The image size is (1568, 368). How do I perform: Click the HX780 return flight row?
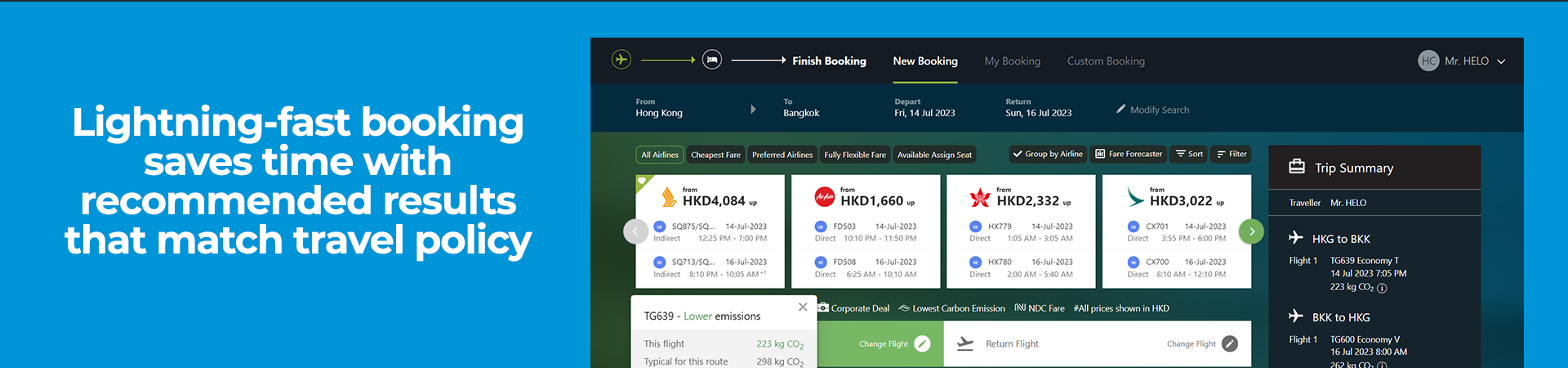(x=1021, y=268)
